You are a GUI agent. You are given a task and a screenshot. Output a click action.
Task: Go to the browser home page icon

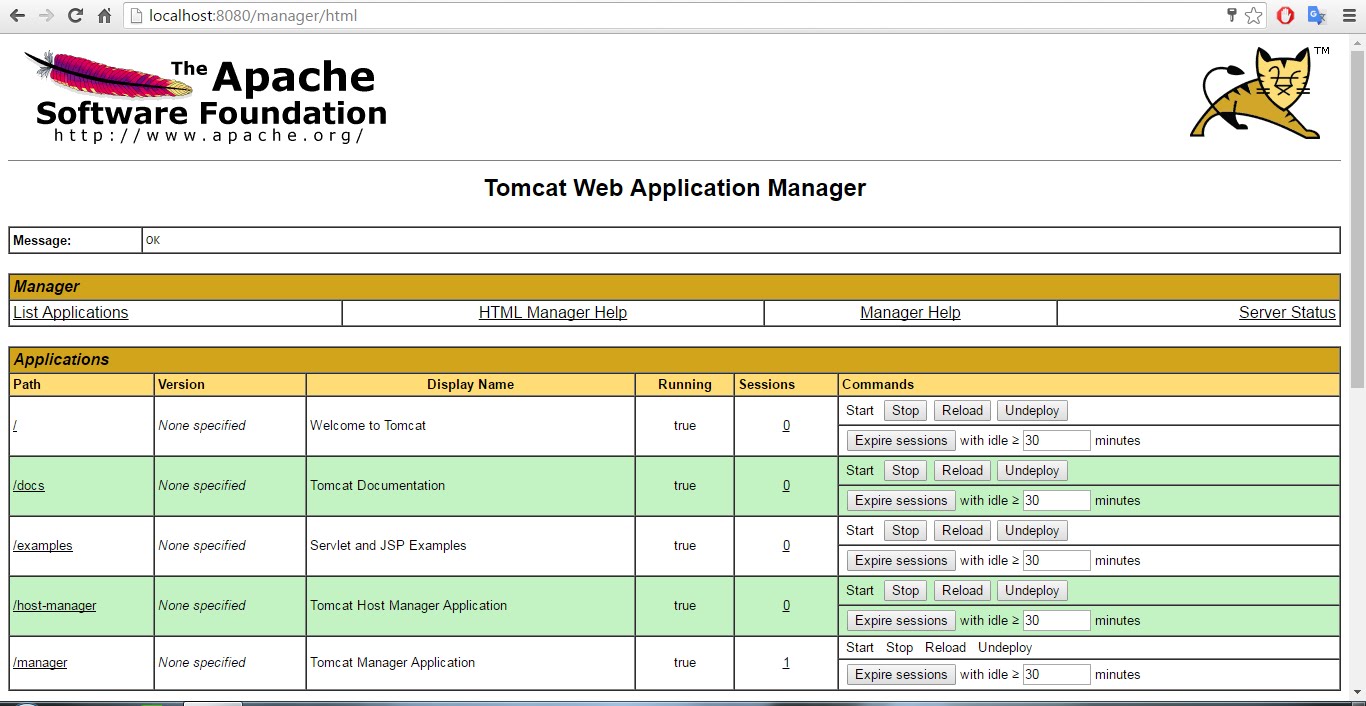[104, 16]
